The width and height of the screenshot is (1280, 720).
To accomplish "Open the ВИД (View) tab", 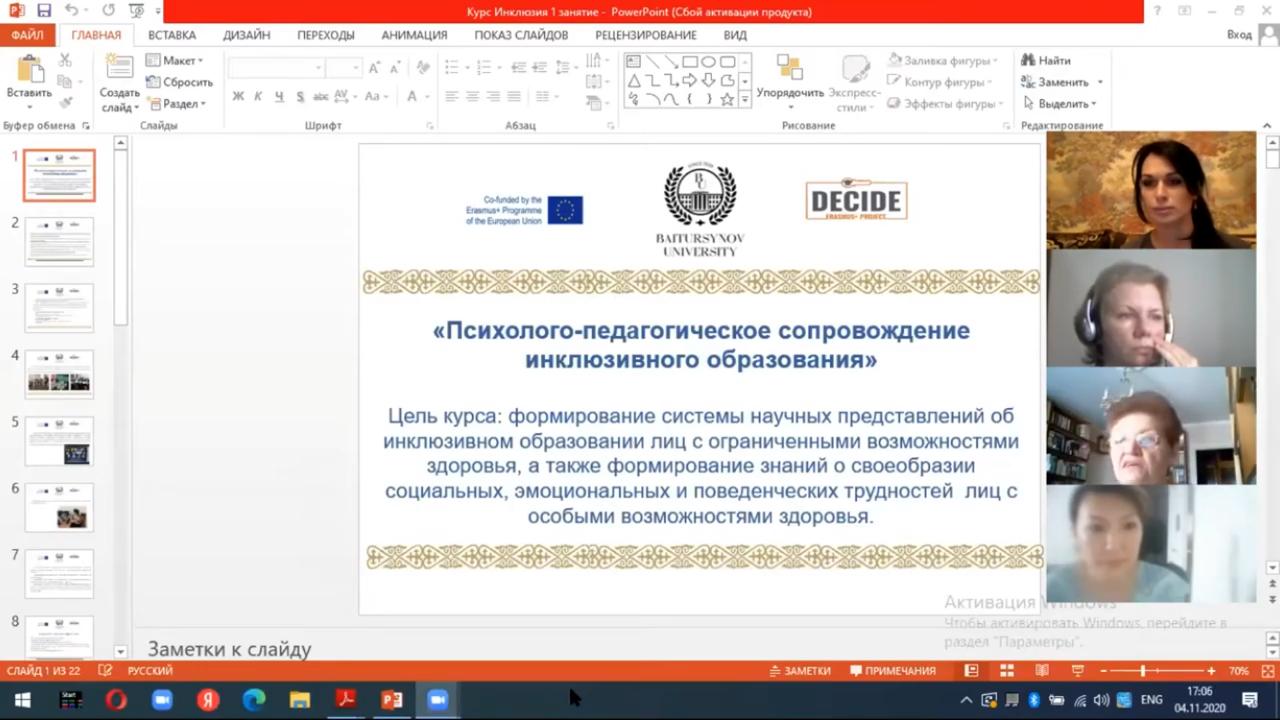I will [x=735, y=35].
